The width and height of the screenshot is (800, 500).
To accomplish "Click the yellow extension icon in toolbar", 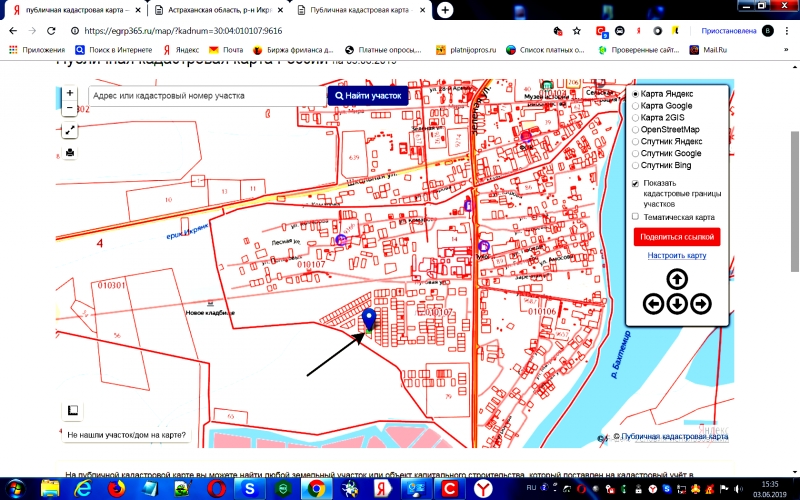I will point(674,31).
